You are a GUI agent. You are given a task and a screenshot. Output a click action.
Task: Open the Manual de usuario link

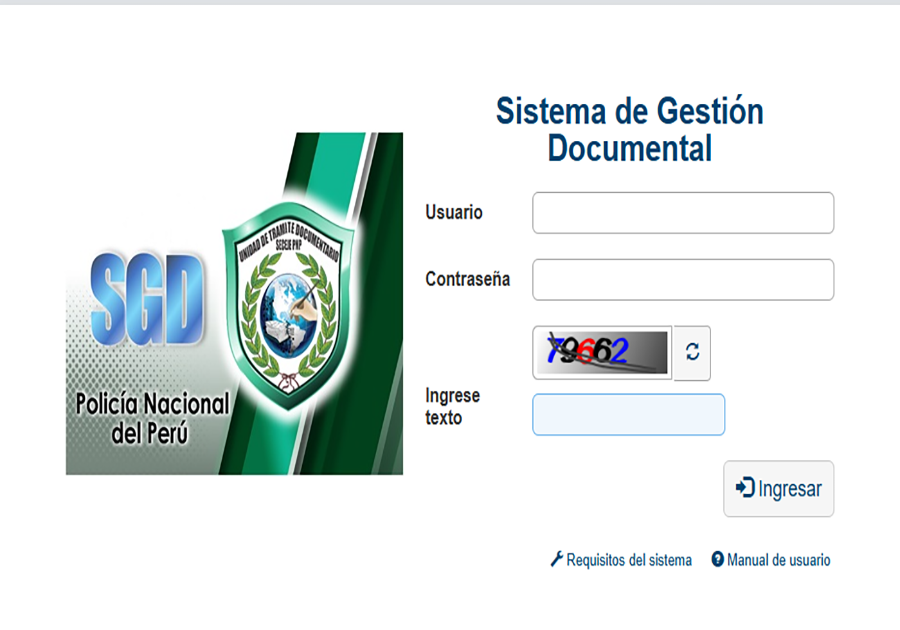coord(778,560)
